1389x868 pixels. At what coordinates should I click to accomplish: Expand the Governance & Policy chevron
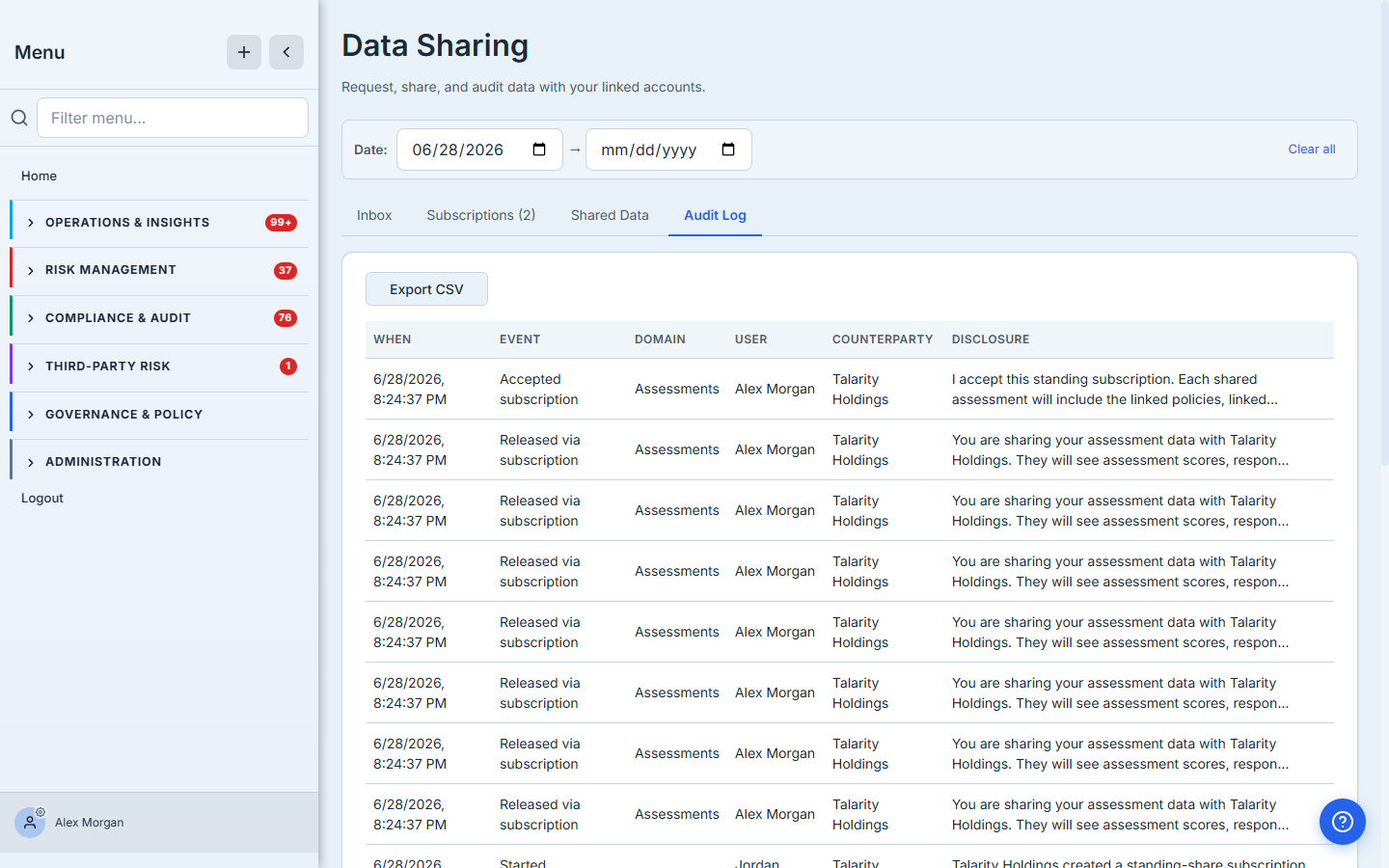tap(31, 415)
